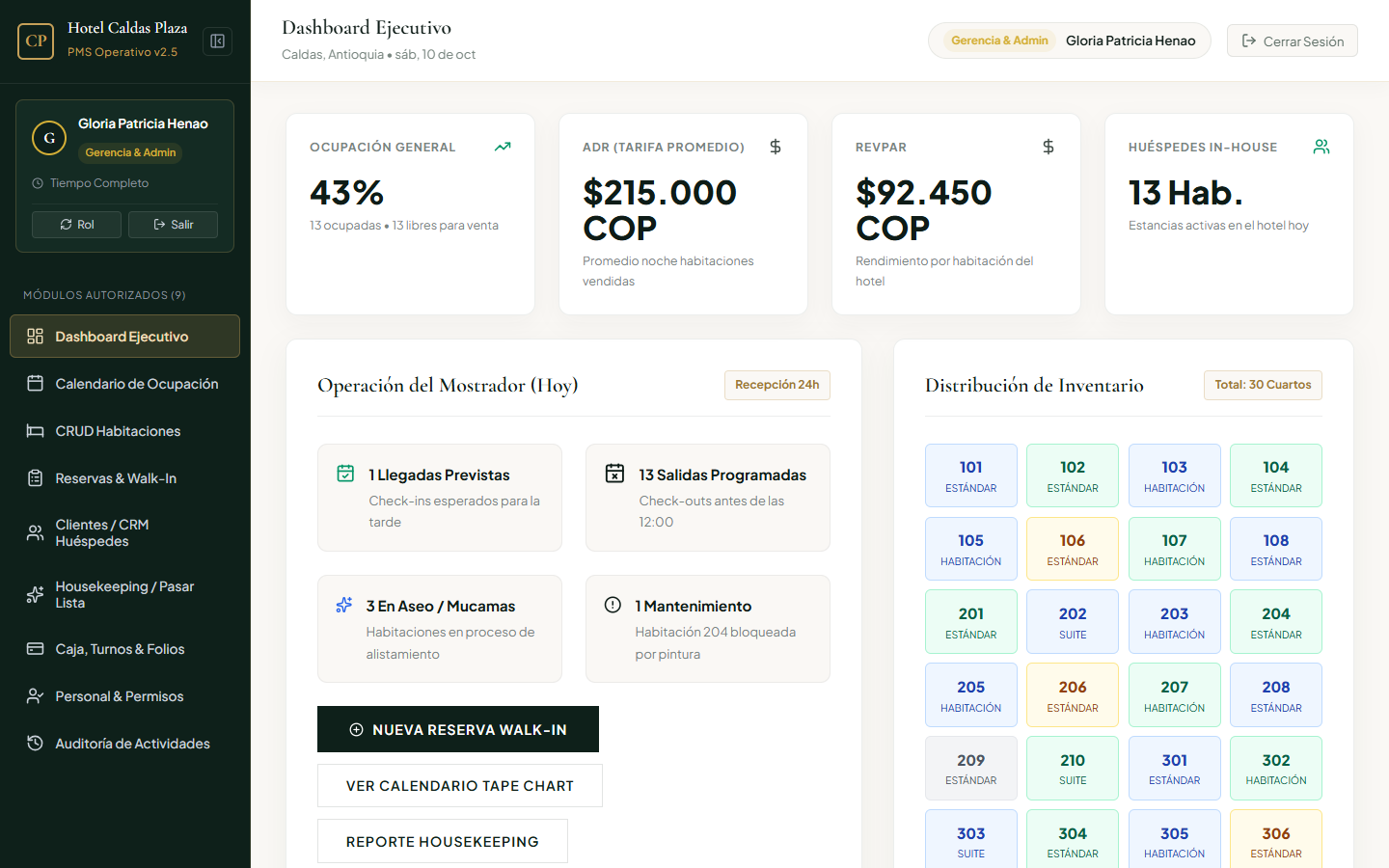Select room 302 Habitación tile
The height and width of the screenshot is (868, 1389).
point(1276,769)
